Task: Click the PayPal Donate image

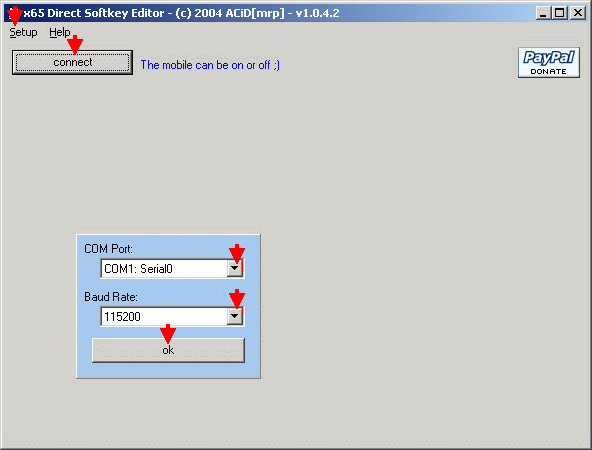Action: 549,63
